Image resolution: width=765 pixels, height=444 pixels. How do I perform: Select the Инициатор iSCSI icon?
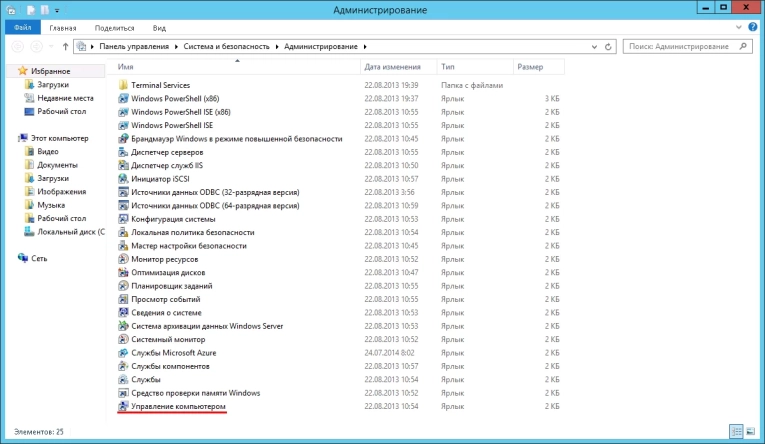pos(124,178)
